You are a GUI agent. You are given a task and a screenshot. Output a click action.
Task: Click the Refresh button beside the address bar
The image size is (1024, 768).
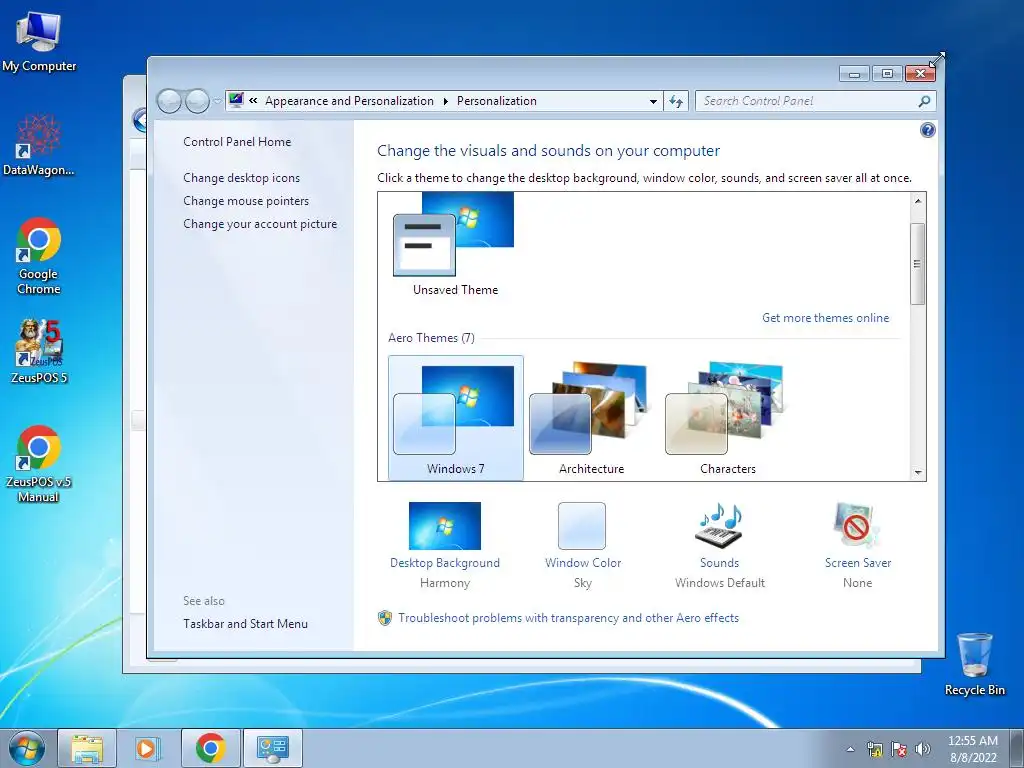tap(676, 101)
